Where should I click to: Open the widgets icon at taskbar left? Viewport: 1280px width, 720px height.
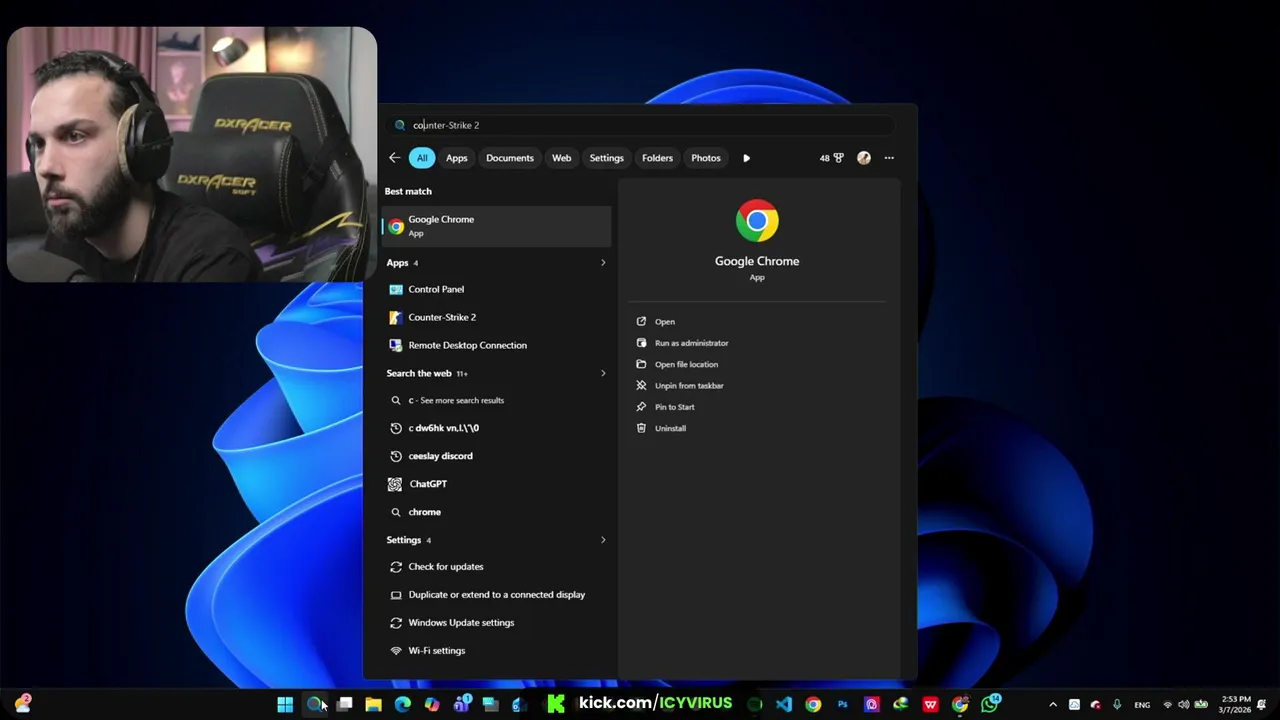22,704
